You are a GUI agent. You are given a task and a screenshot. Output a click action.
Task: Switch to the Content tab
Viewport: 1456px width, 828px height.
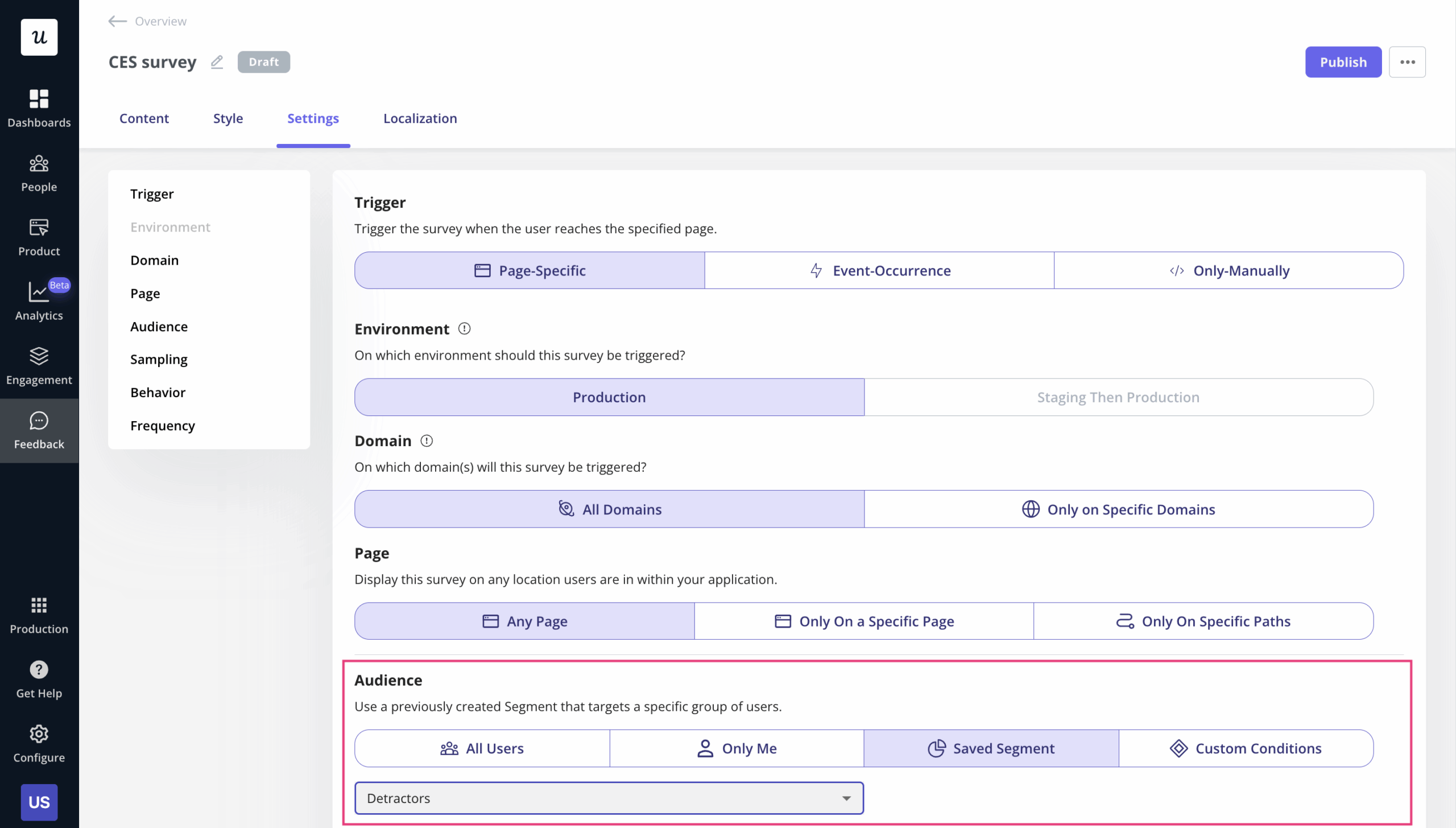[144, 118]
